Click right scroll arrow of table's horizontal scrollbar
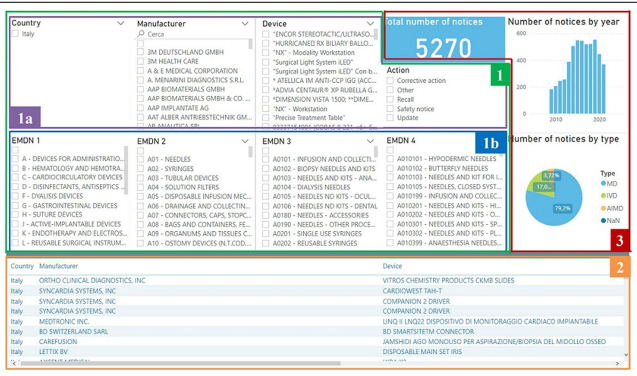Screen dimensions: 637x376 618,363
